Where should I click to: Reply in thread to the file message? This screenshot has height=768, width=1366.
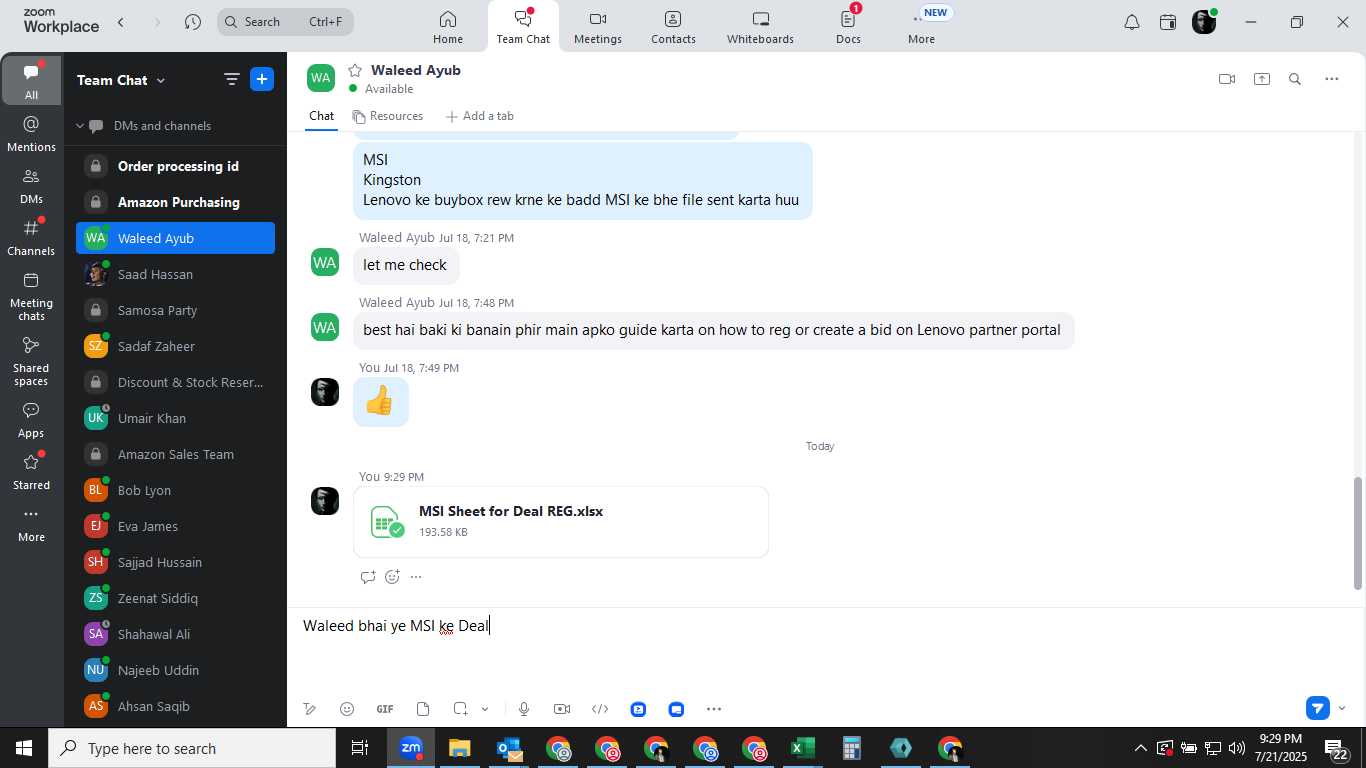(x=368, y=577)
